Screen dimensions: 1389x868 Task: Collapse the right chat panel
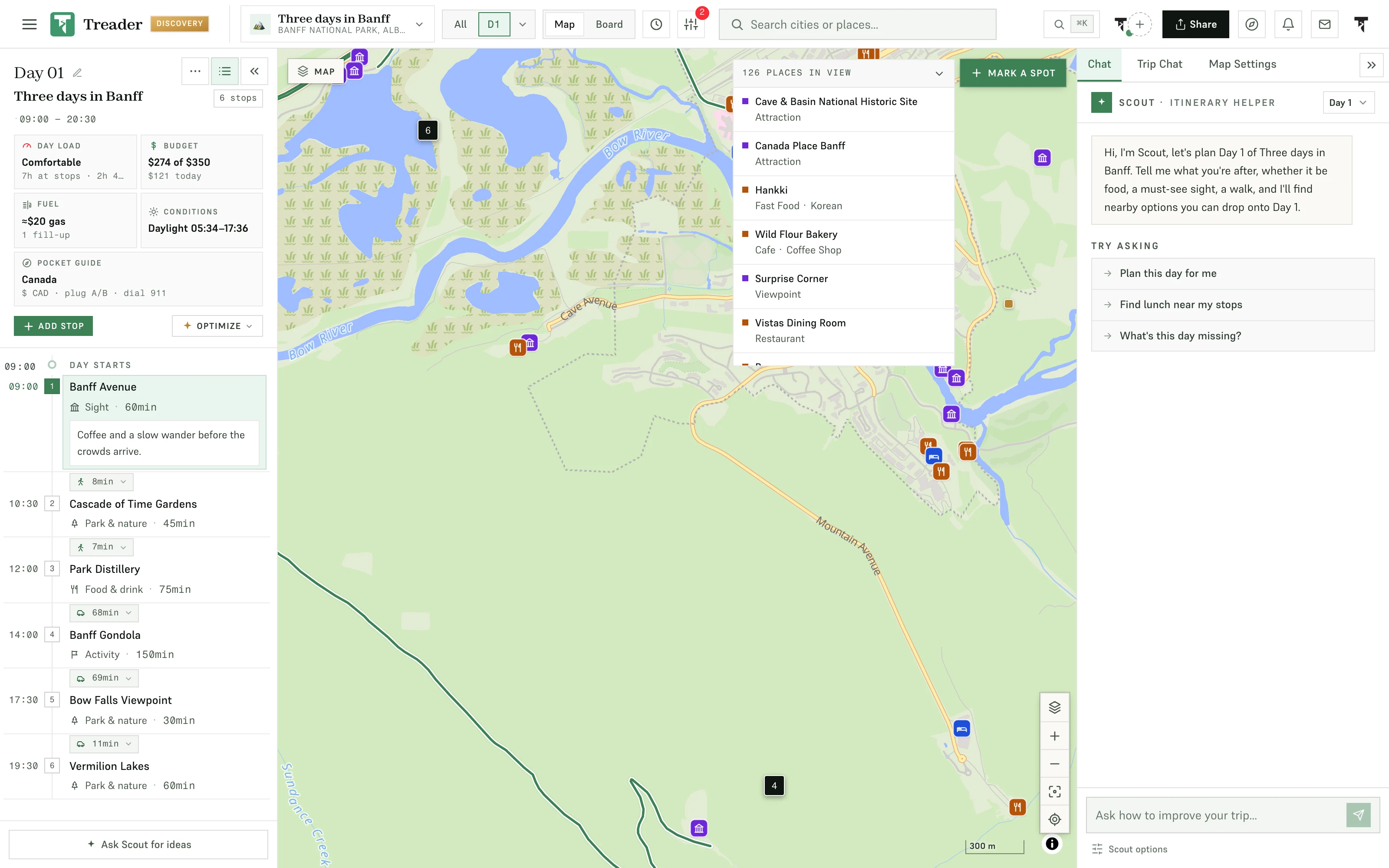point(1371,65)
